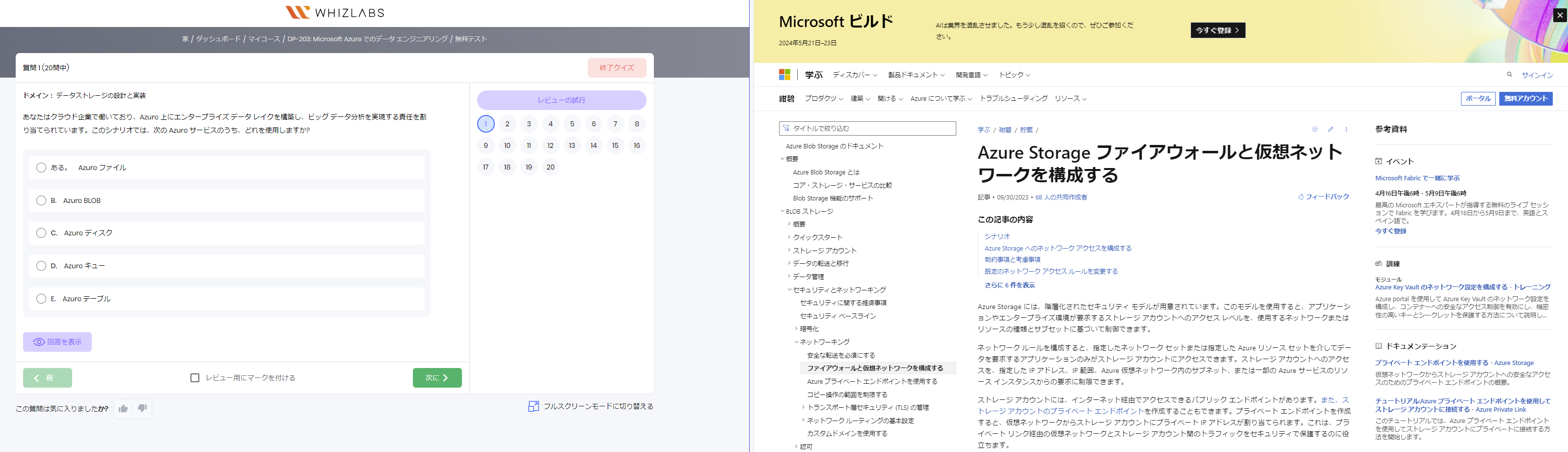Viewport: 1568px width, 452px height.
Task: Collapse the セキュリティとネットワーキング tree node
Action: [x=789, y=289]
